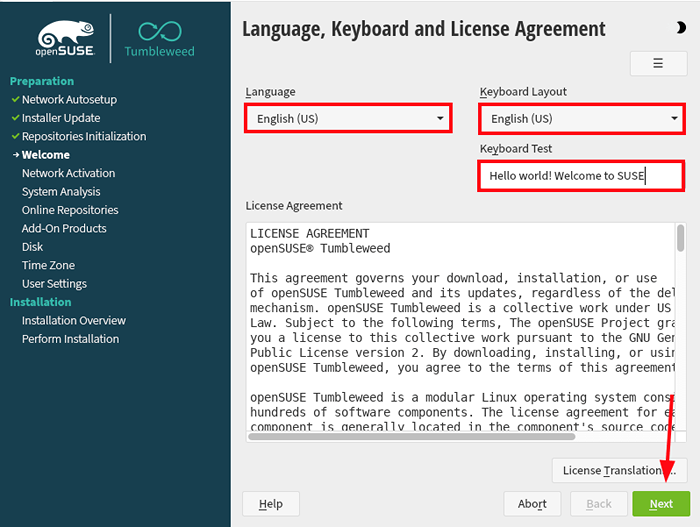The width and height of the screenshot is (700, 527).
Task: Select Add-On Products in sidebar
Action: [x=64, y=228]
